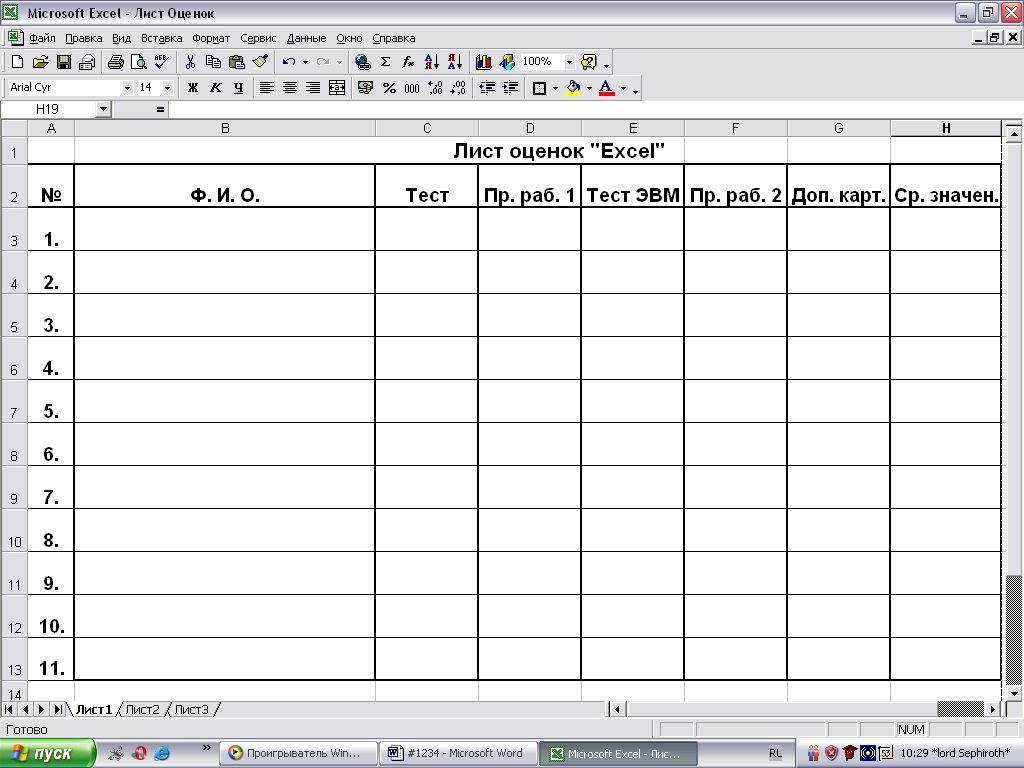Image resolution: width=1024 pixels, height=768 pixels.
Task: Apply Percent style icon
Action: 389,88
